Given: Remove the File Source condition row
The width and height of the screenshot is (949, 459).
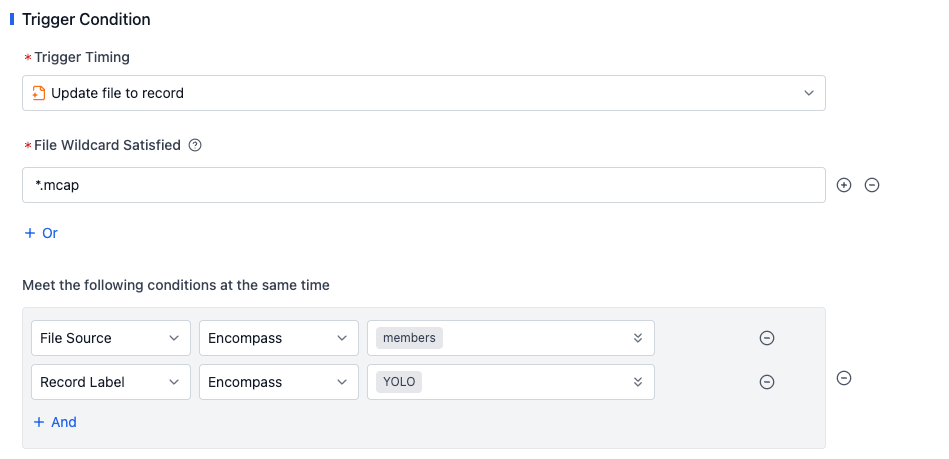Looking at the screenshot, I should coord(767,338).
